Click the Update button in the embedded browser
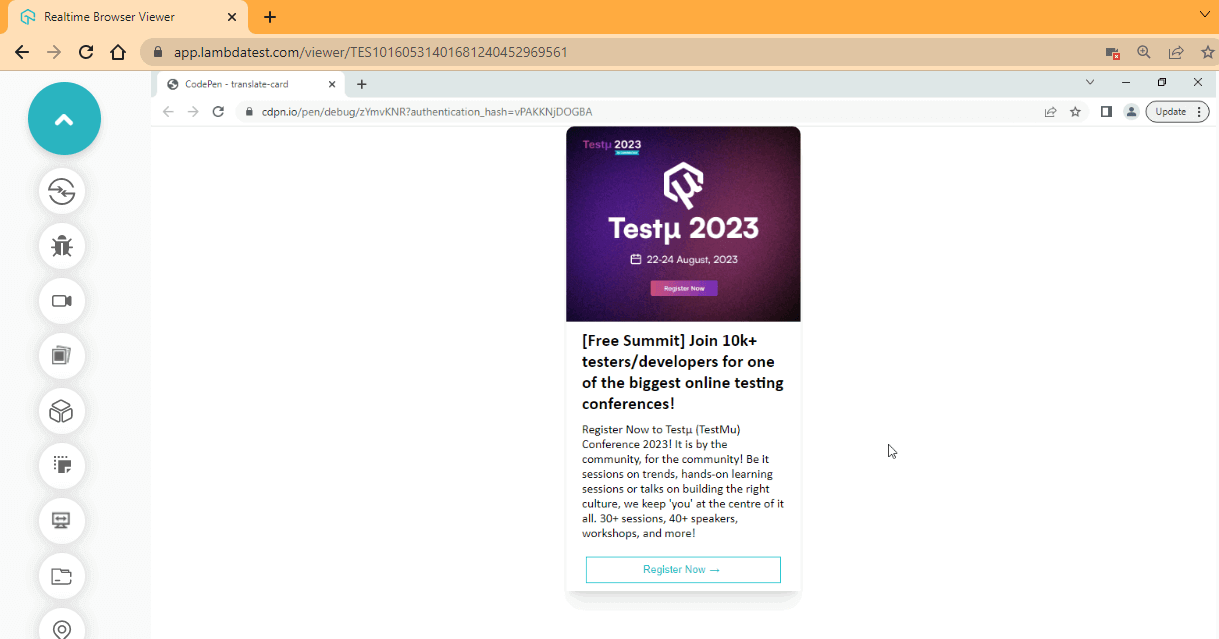 point(1170,111)
